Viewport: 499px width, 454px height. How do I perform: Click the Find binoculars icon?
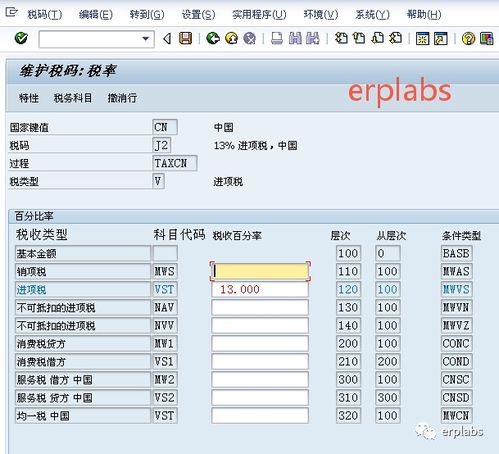295,38
